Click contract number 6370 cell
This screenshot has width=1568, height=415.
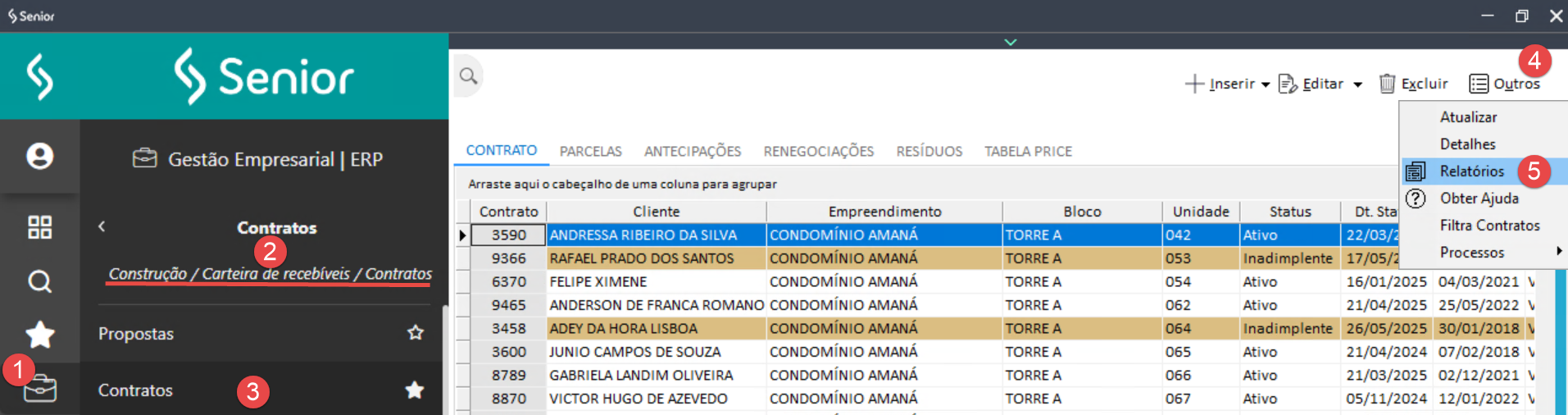(509, 282)
